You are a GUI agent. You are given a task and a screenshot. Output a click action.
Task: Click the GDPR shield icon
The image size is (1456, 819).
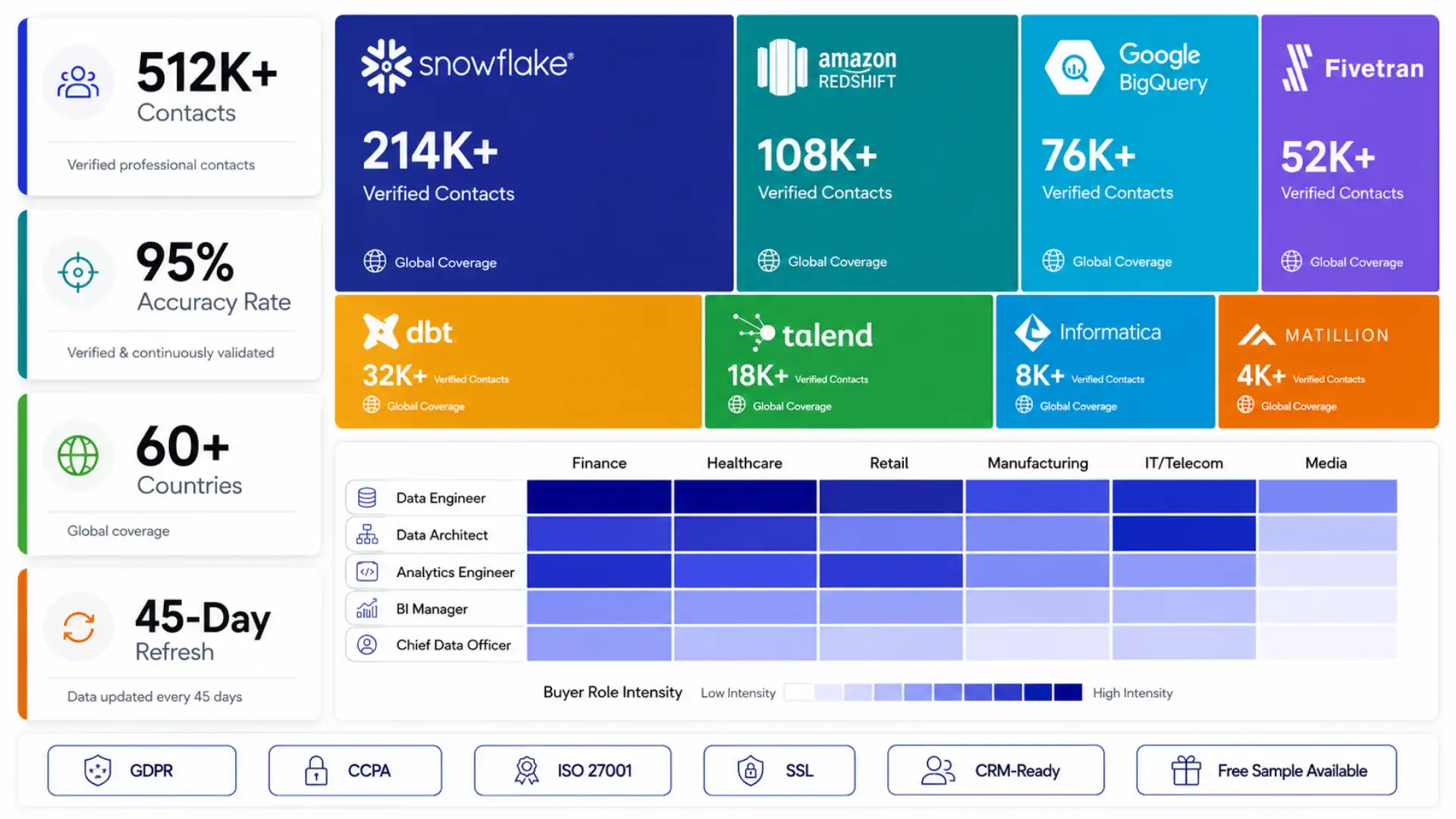coord(98,770)
